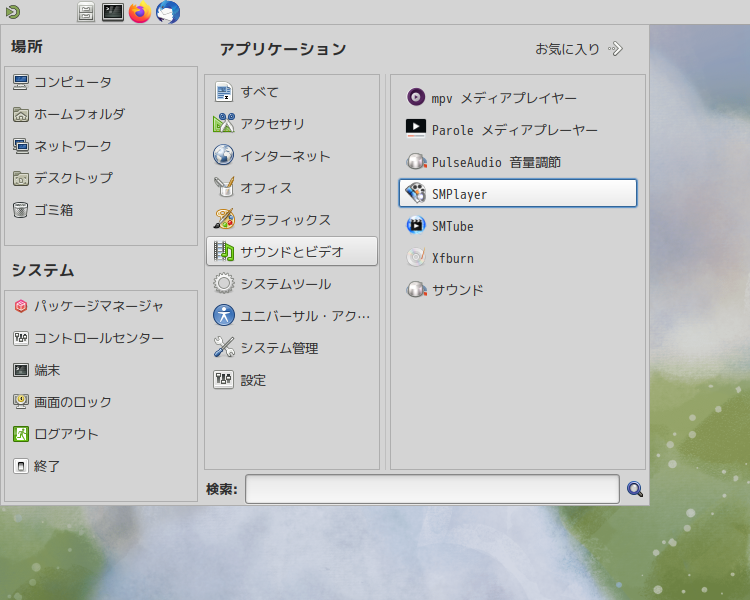Click the インターネット globe icon
This screenshot has width=750, height=600.
(x=223, y=156)
